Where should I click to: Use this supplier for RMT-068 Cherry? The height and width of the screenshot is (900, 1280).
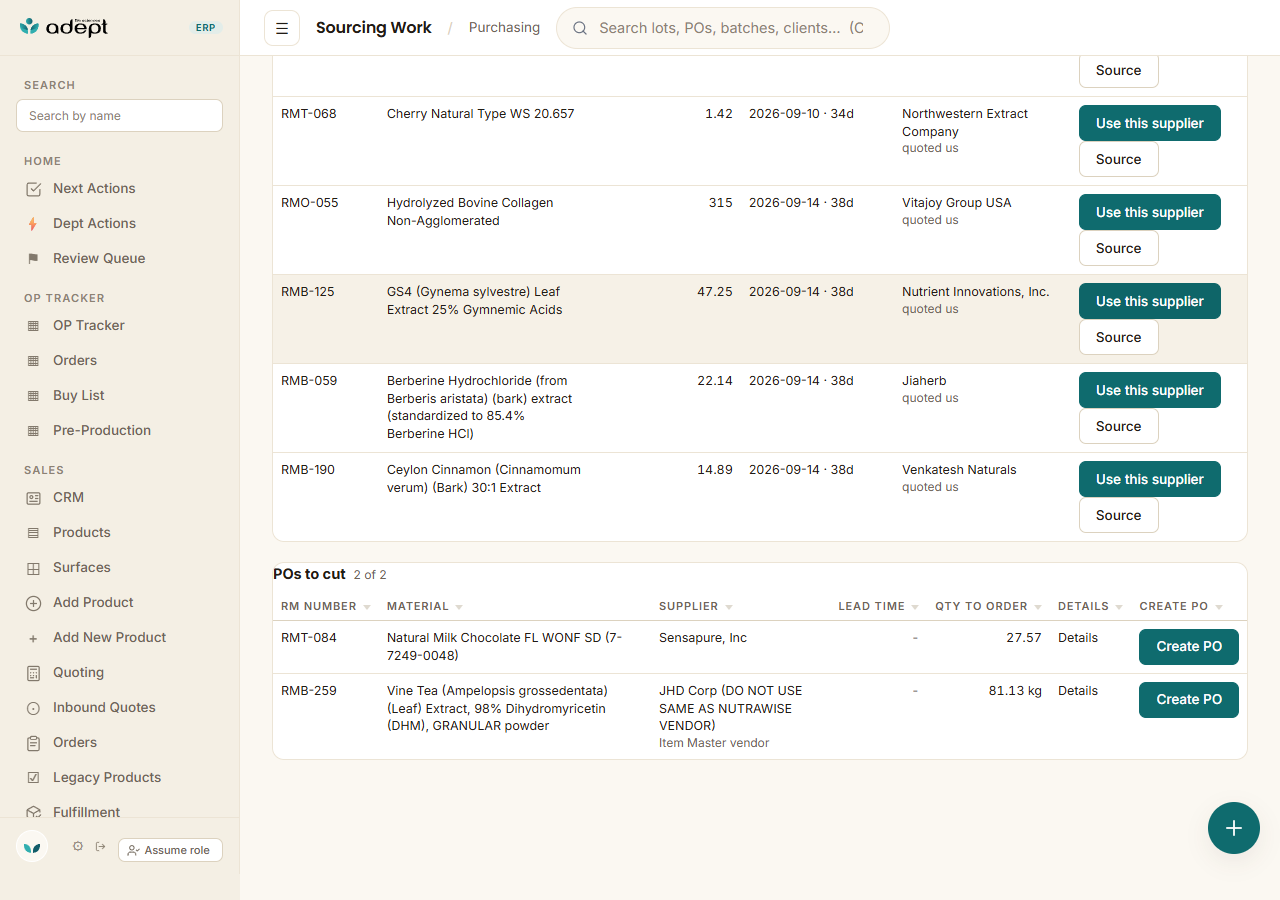[1150, 123]
